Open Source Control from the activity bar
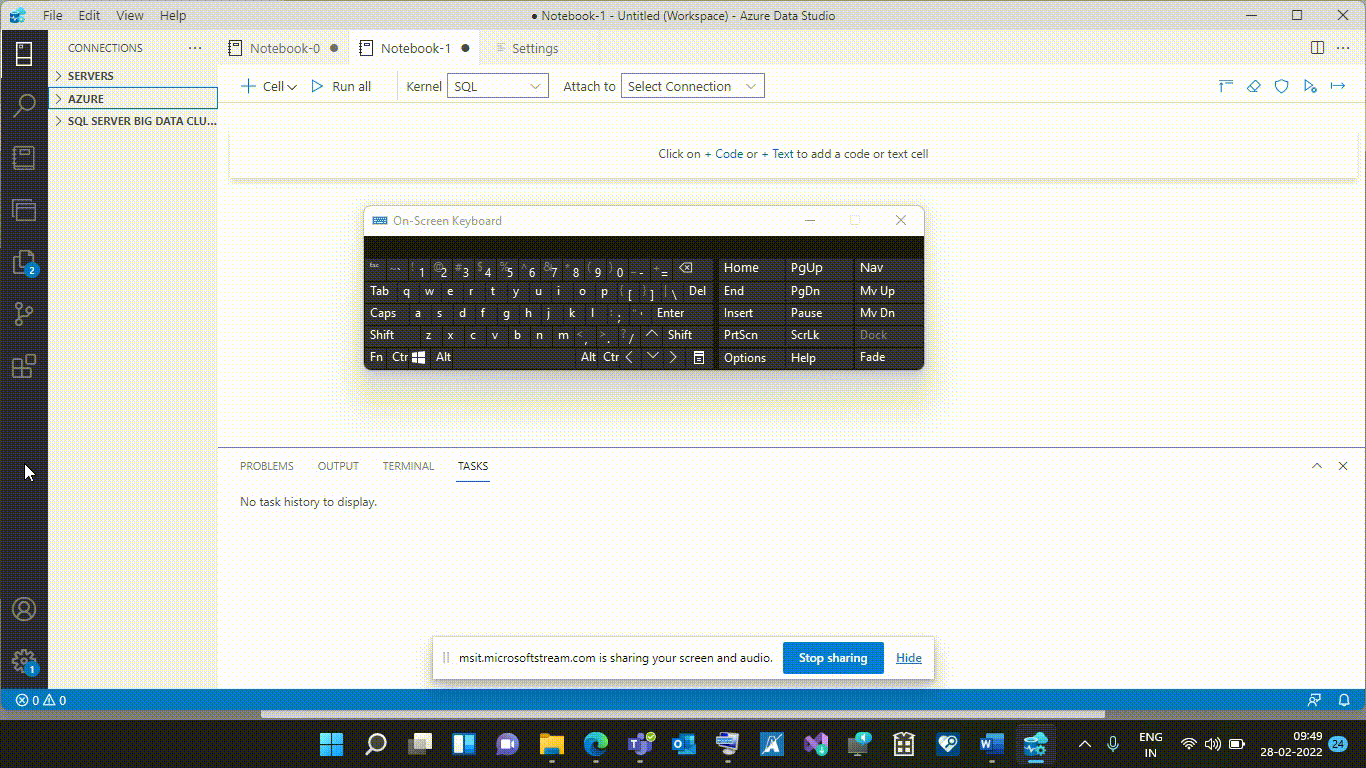This screenshot has height=768, width=1366. [x=24, y=314]
